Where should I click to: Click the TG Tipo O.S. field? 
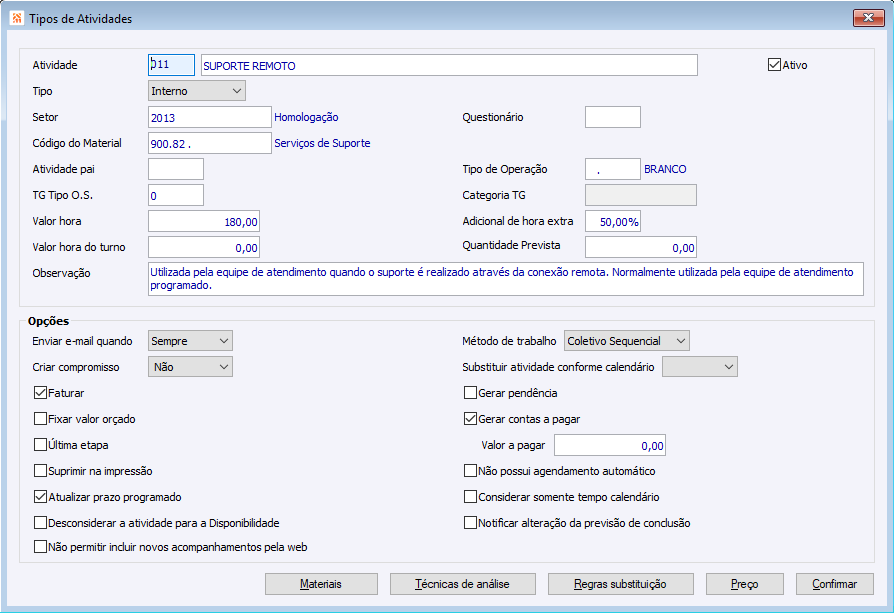(x=176, y=195)
